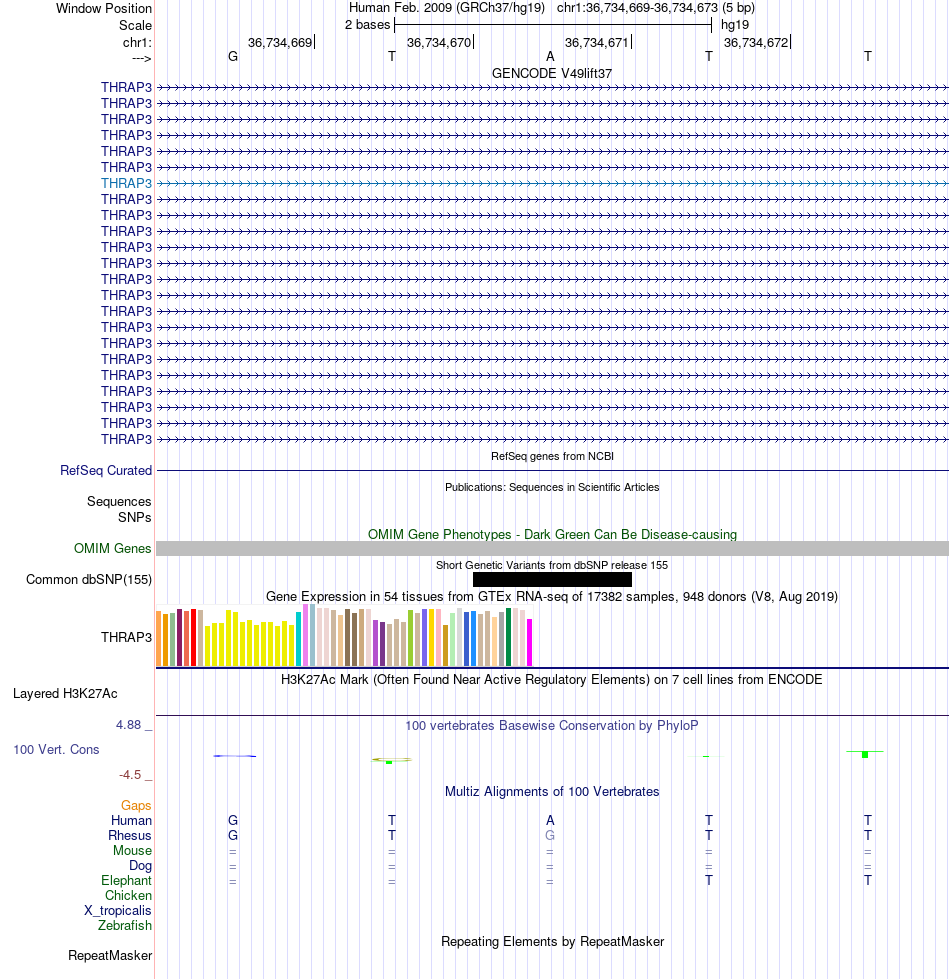Click the Layered H3K27Ac label
Image resolution: width=950 pixels, height=979 pixels.
coord(65,694)
